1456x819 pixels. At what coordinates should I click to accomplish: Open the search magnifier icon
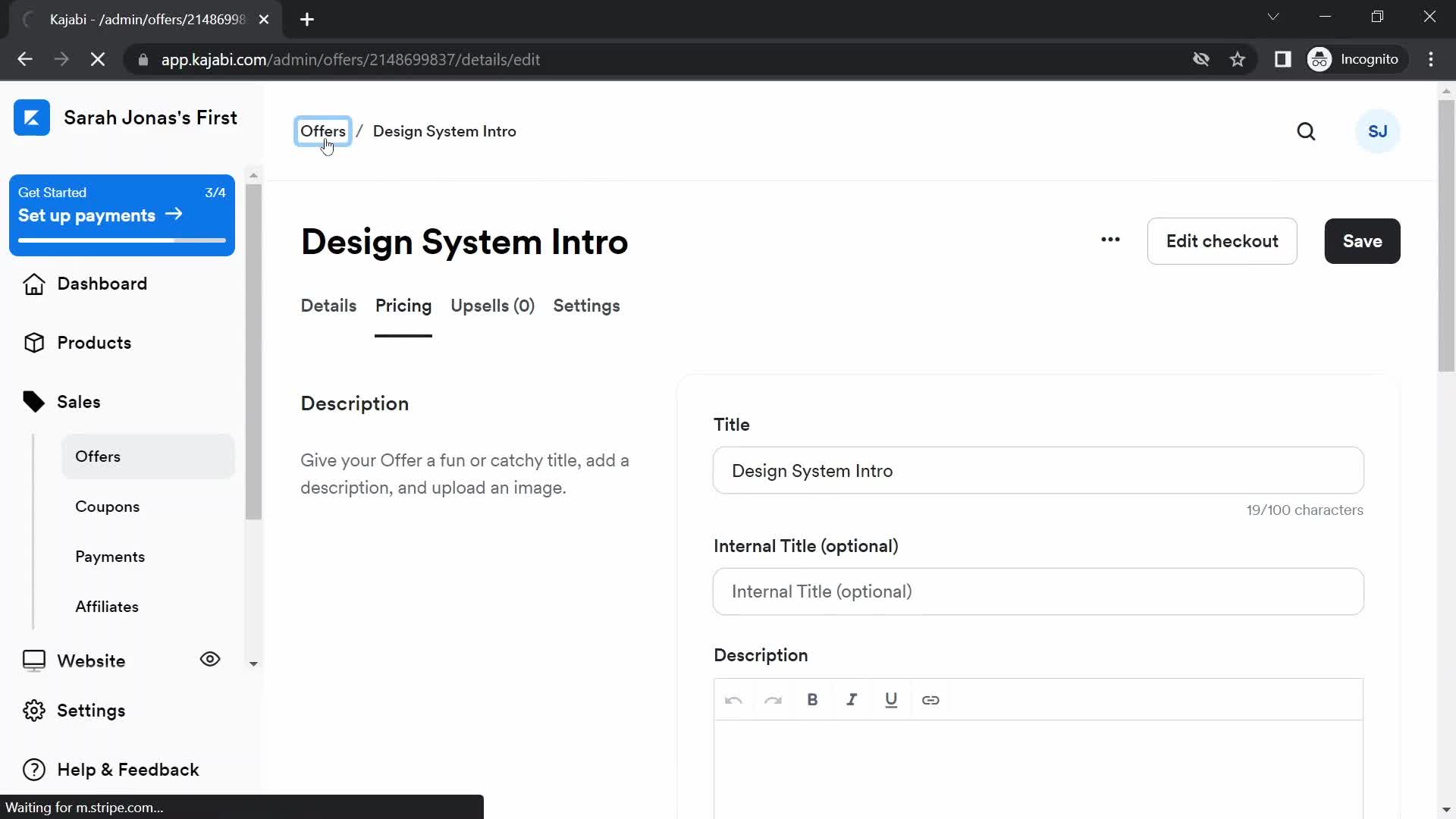point(1306,131)
